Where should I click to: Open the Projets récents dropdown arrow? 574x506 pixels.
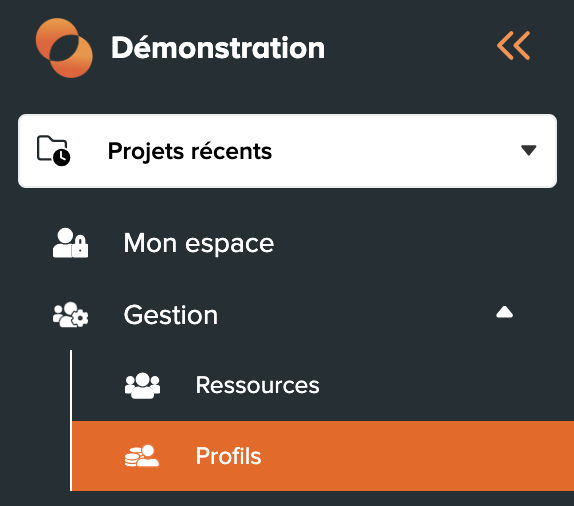pyautogui.click(x=528, y=150)
